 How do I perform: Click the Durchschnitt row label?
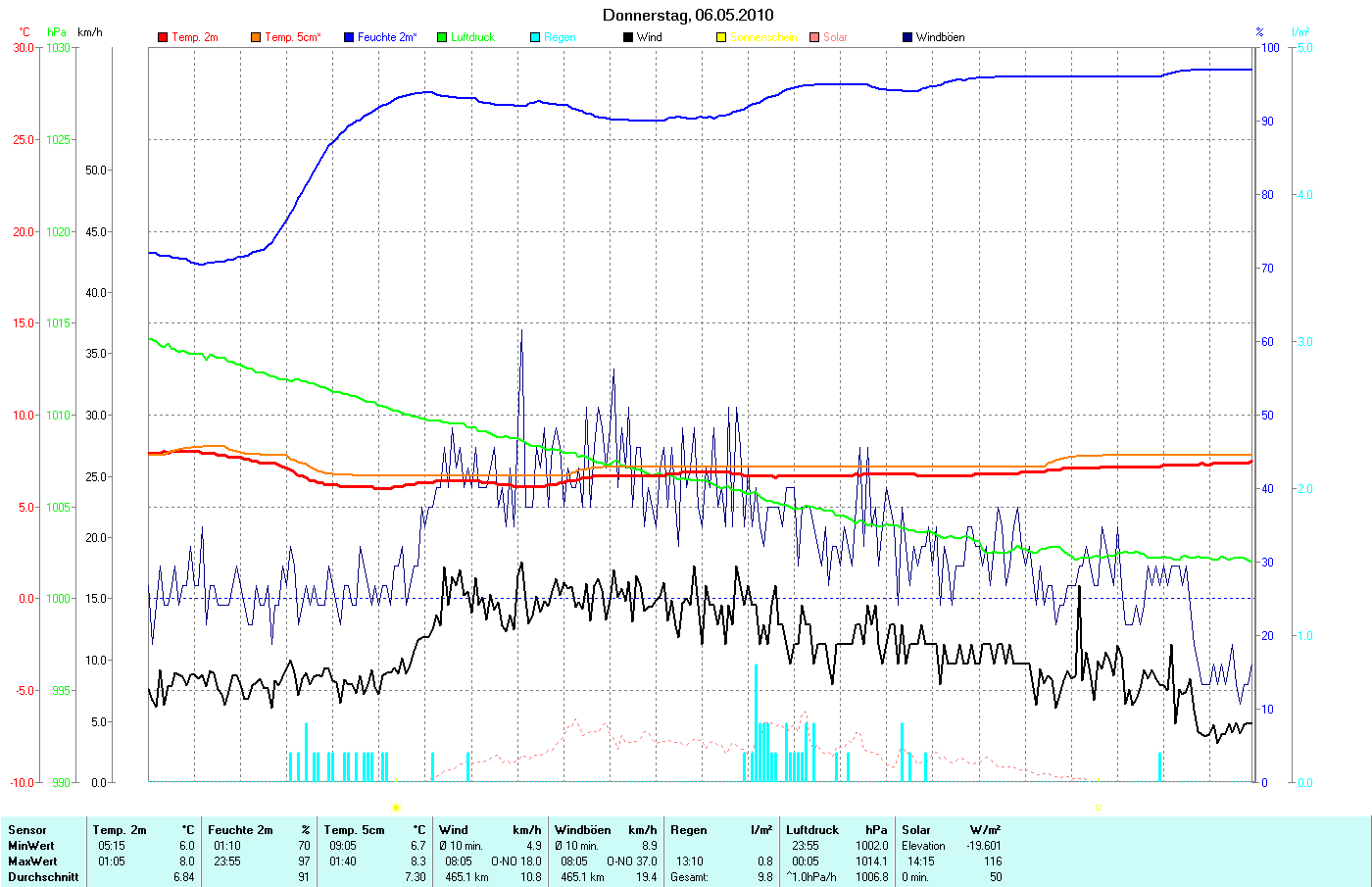pos(43,877)
